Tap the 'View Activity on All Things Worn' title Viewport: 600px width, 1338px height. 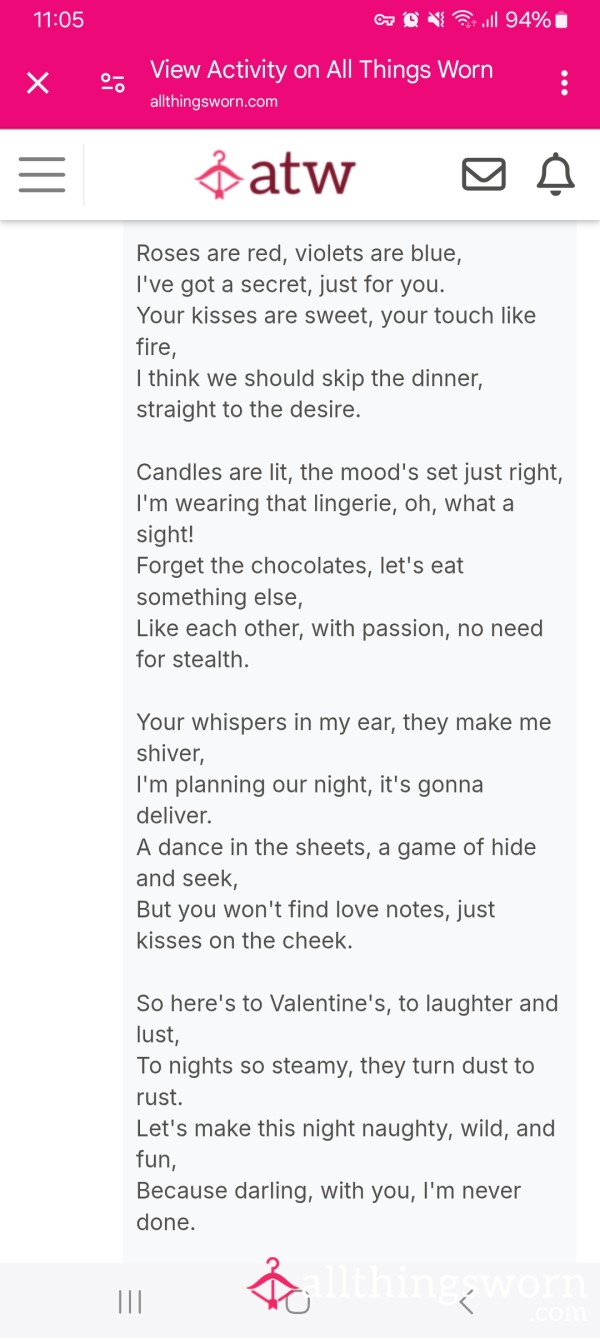coord(321,70)
